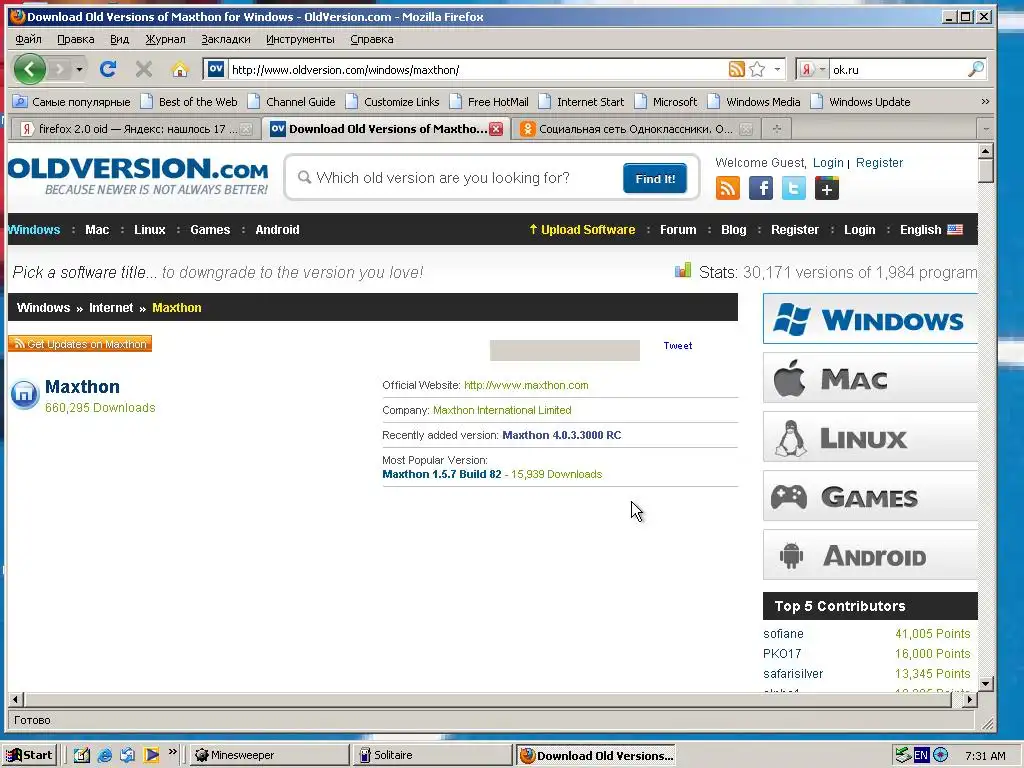Screen dimensions: 1024x768
Task: Open the Вид menu
Action: tap(120, 39)
